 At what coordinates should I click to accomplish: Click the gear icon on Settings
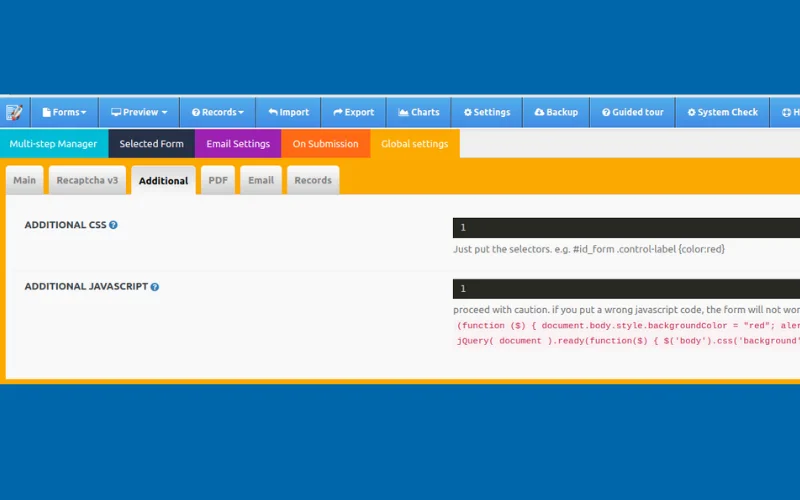click(468, 112)
